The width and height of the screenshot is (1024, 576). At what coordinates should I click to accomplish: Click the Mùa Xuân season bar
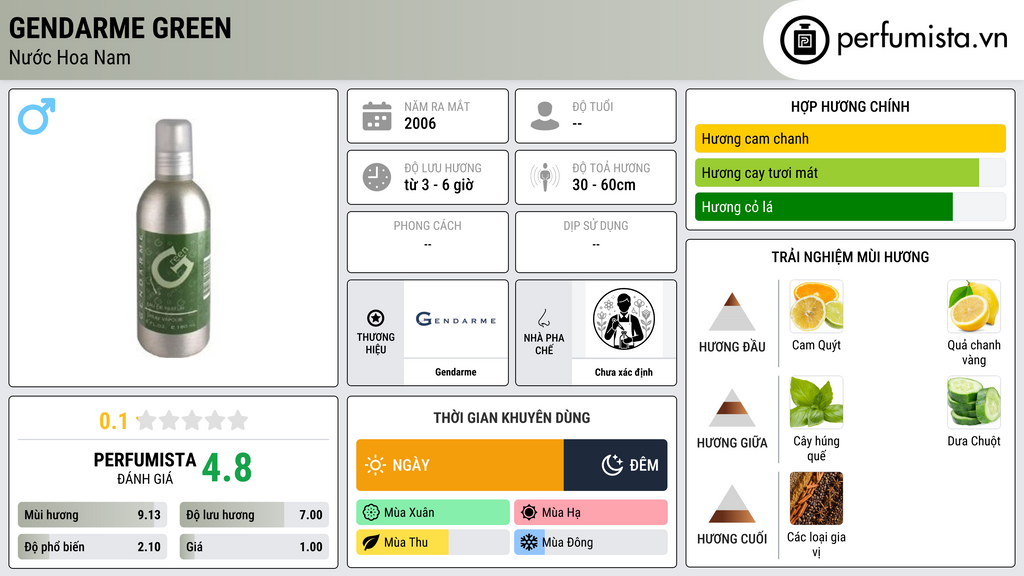[x=433, y=513]
